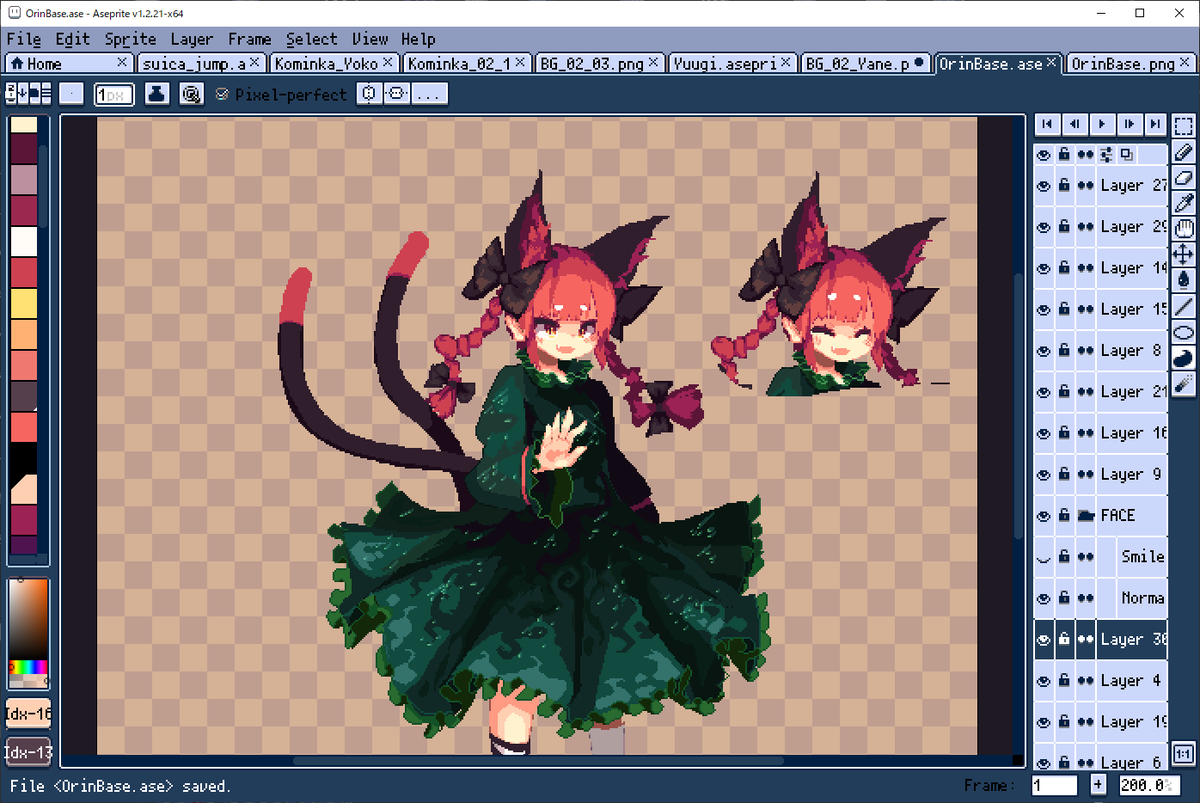Viewport: 1200px width, 803px height.
Task: Click the foreground color Idx-16 button
Action: (x=28, y=714)
